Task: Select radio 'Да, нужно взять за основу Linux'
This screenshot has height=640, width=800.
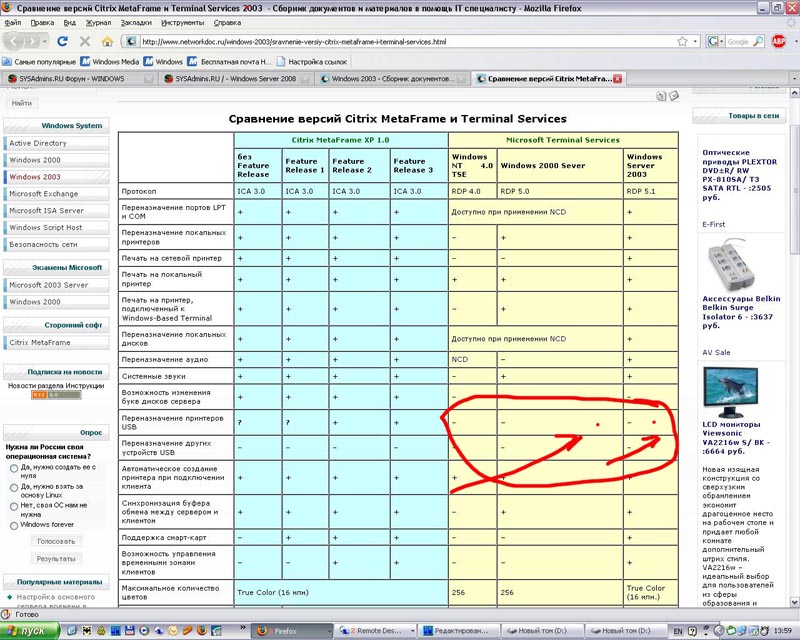Action: 14,487
